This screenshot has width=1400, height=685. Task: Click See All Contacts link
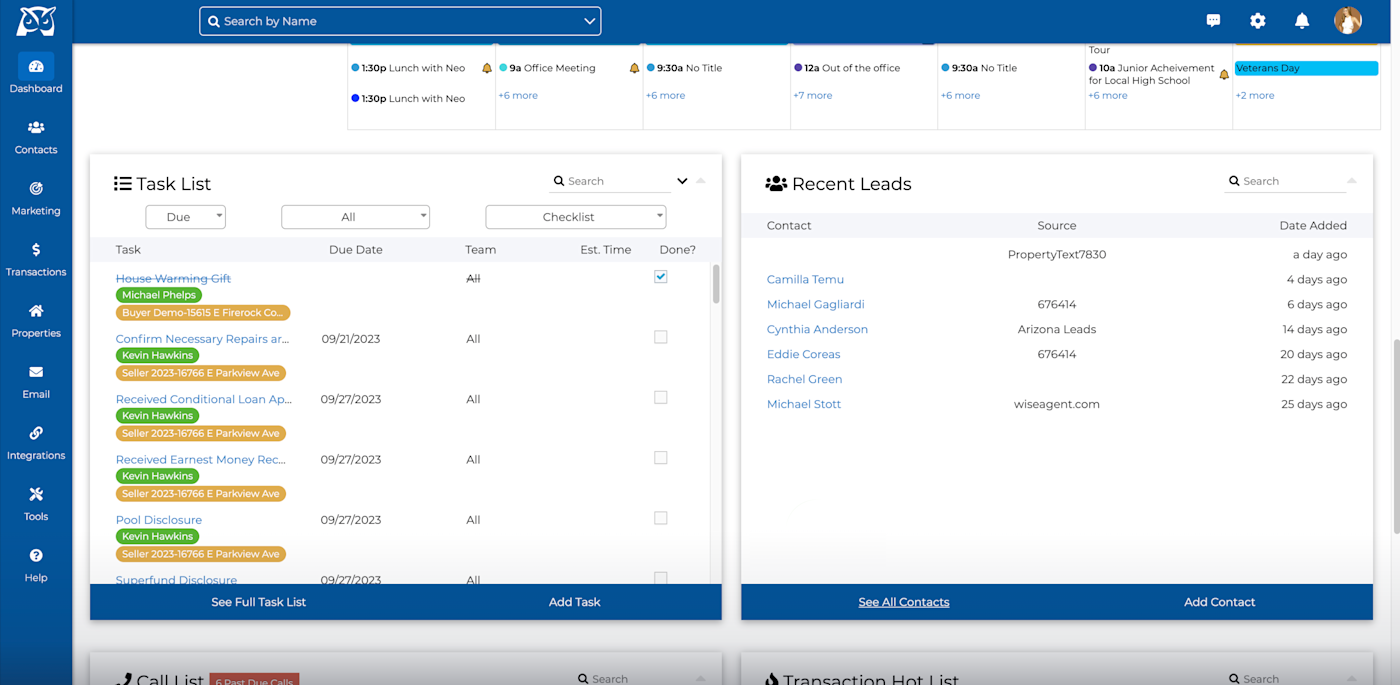pos(904,602)
